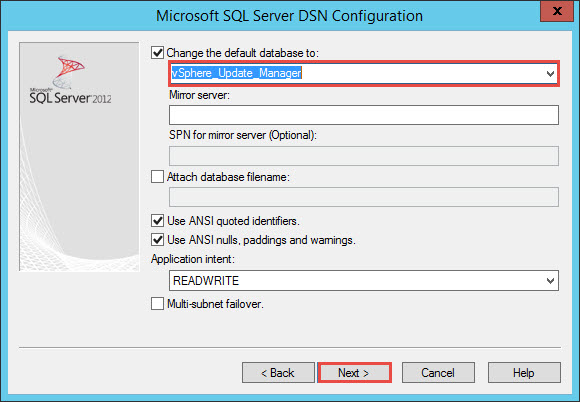Image resolution: width=580 pixels, height=402 pixels.
Task: Open the Application intent dropdown arrow
Action: (550, 281)
